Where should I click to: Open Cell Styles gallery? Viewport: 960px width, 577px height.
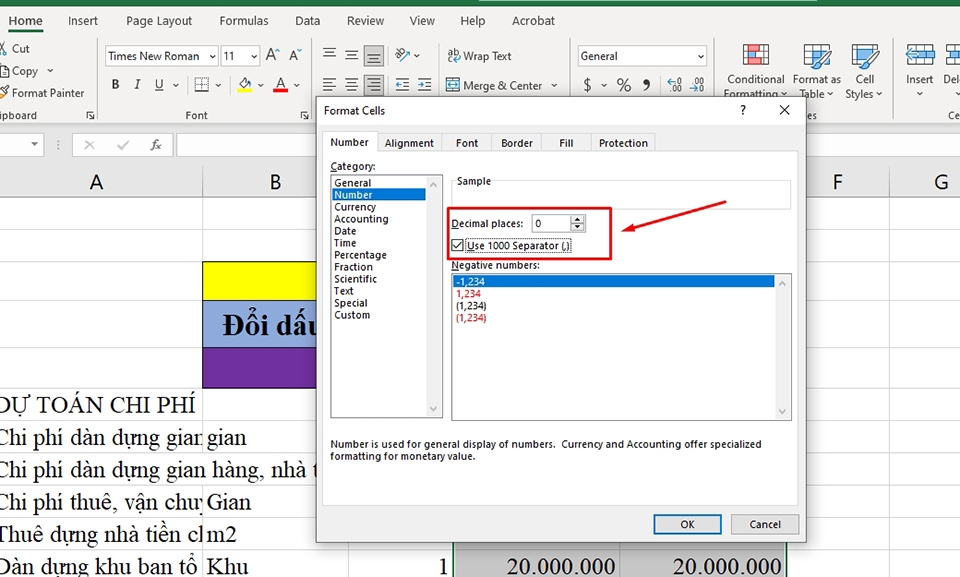click(864, 71)
